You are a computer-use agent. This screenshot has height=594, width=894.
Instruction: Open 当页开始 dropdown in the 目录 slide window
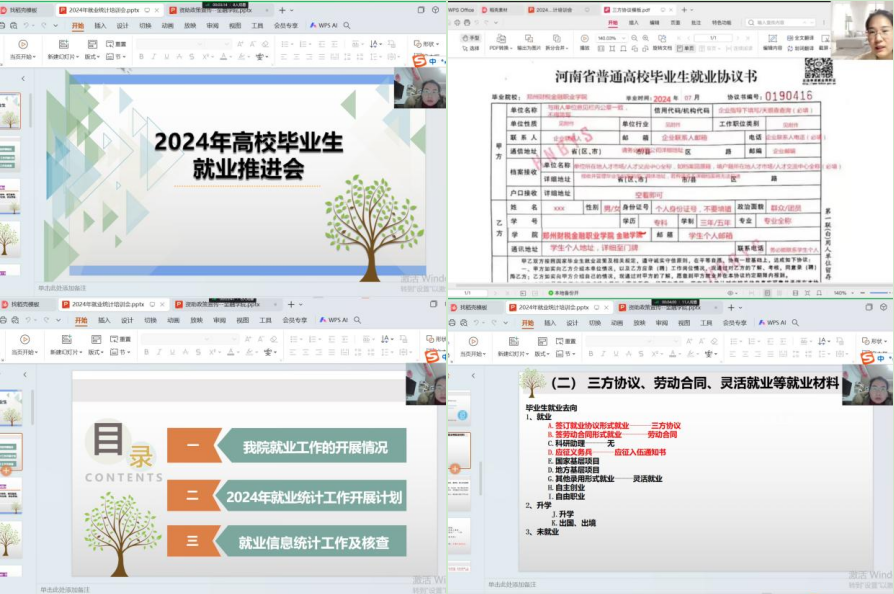[x=25, y=352]
